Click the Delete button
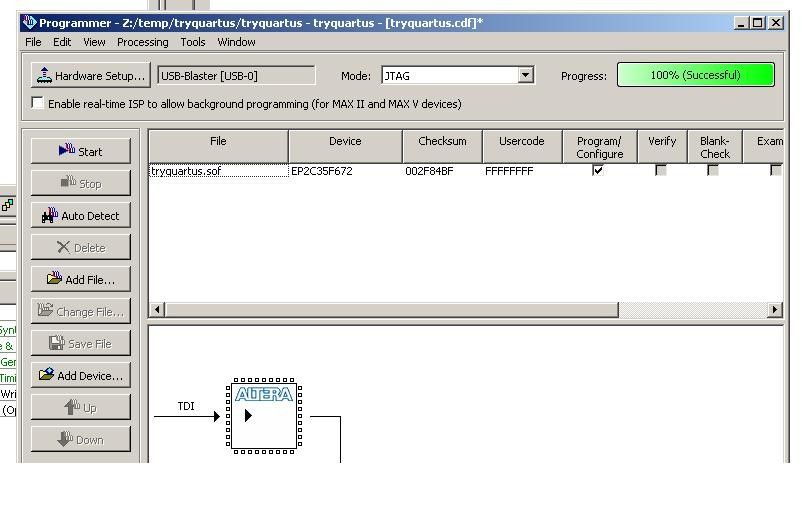Viewport: 802px width, 512px height. click(81, 247)
